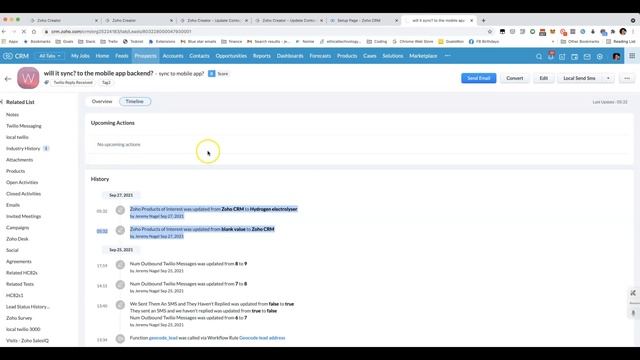
Task: Open the CRM search icon
Action: (x=539, y=56)
